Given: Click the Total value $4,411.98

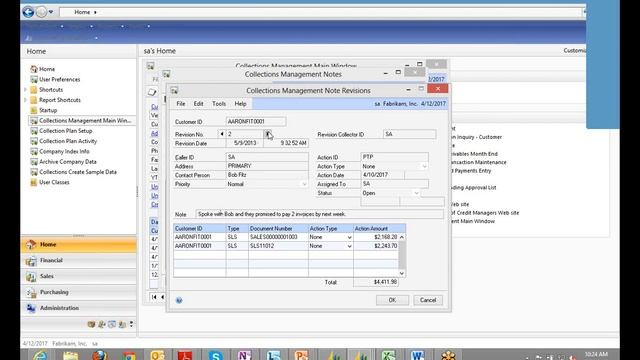Looking at the screenshot, I should 376,282.
